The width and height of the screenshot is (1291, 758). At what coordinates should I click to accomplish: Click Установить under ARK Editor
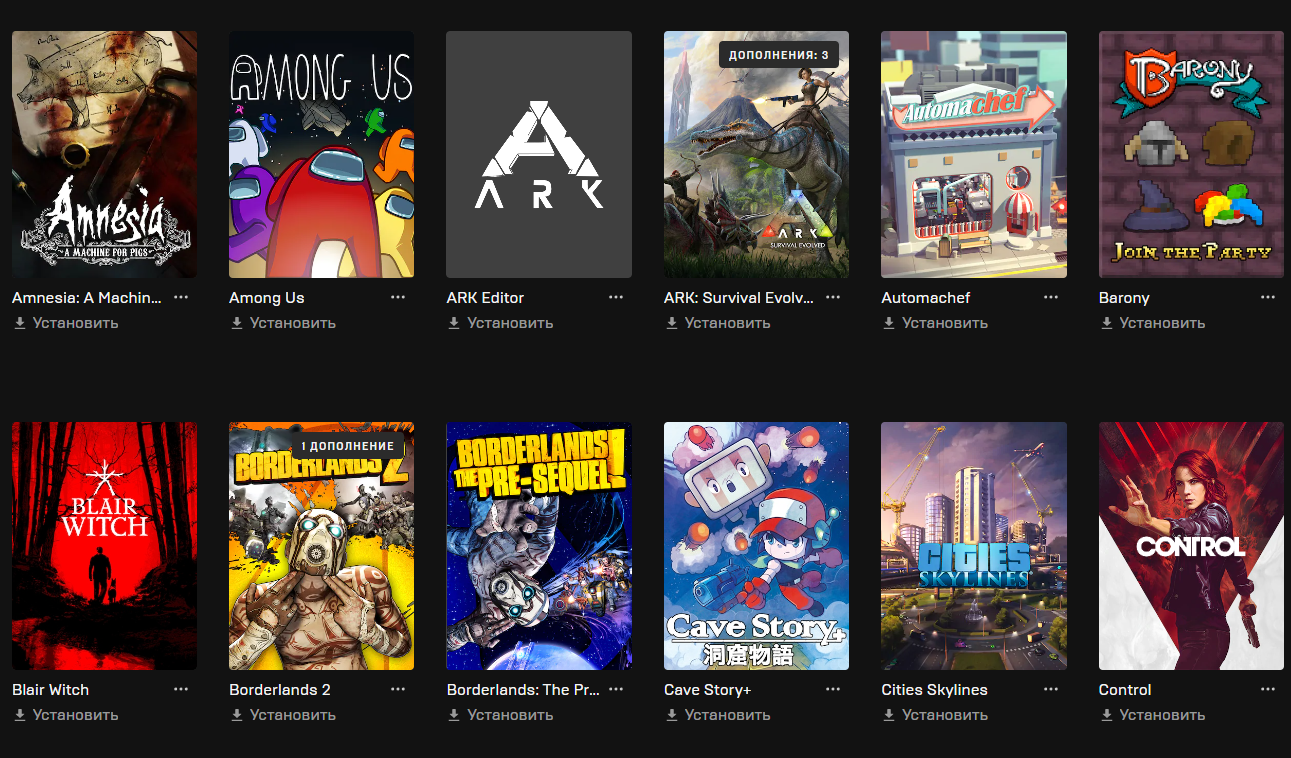(501, 323)
